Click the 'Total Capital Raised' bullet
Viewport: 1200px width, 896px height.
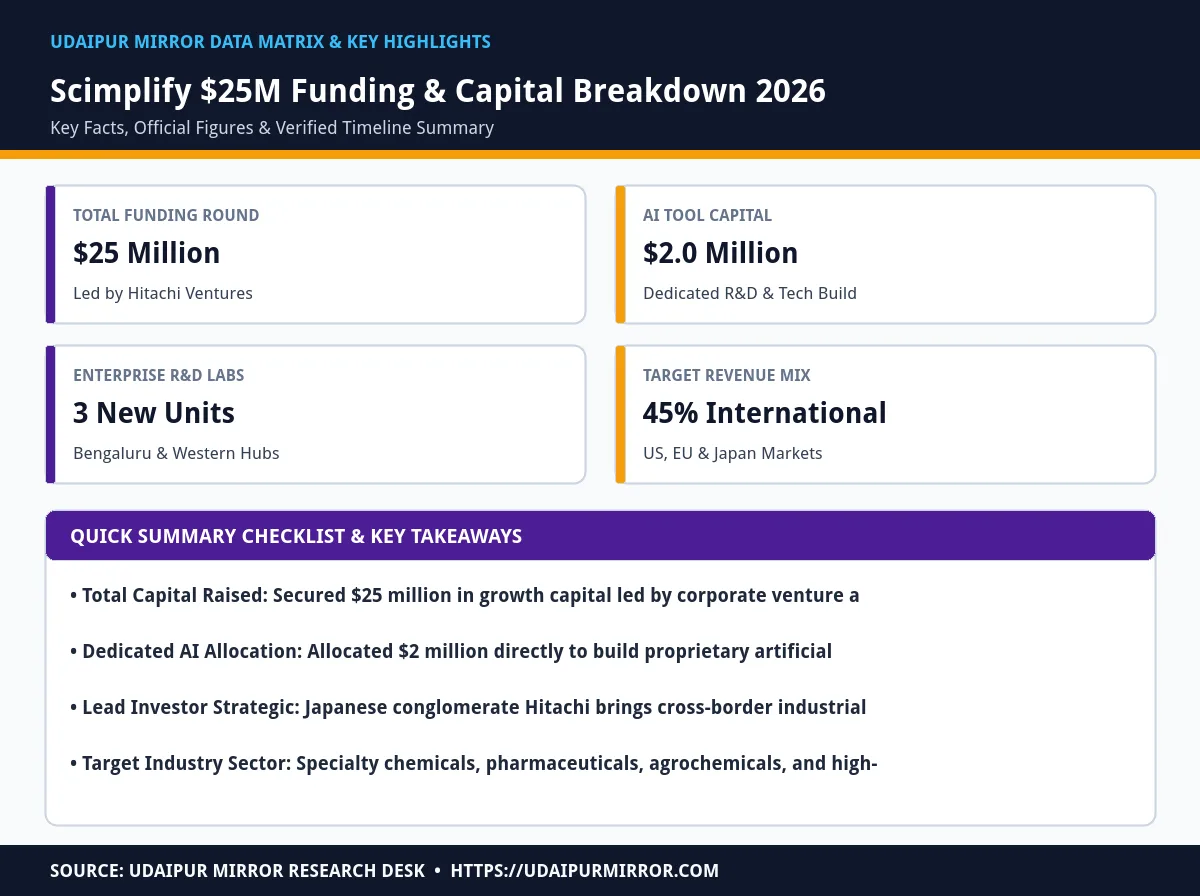click(465, 595)
